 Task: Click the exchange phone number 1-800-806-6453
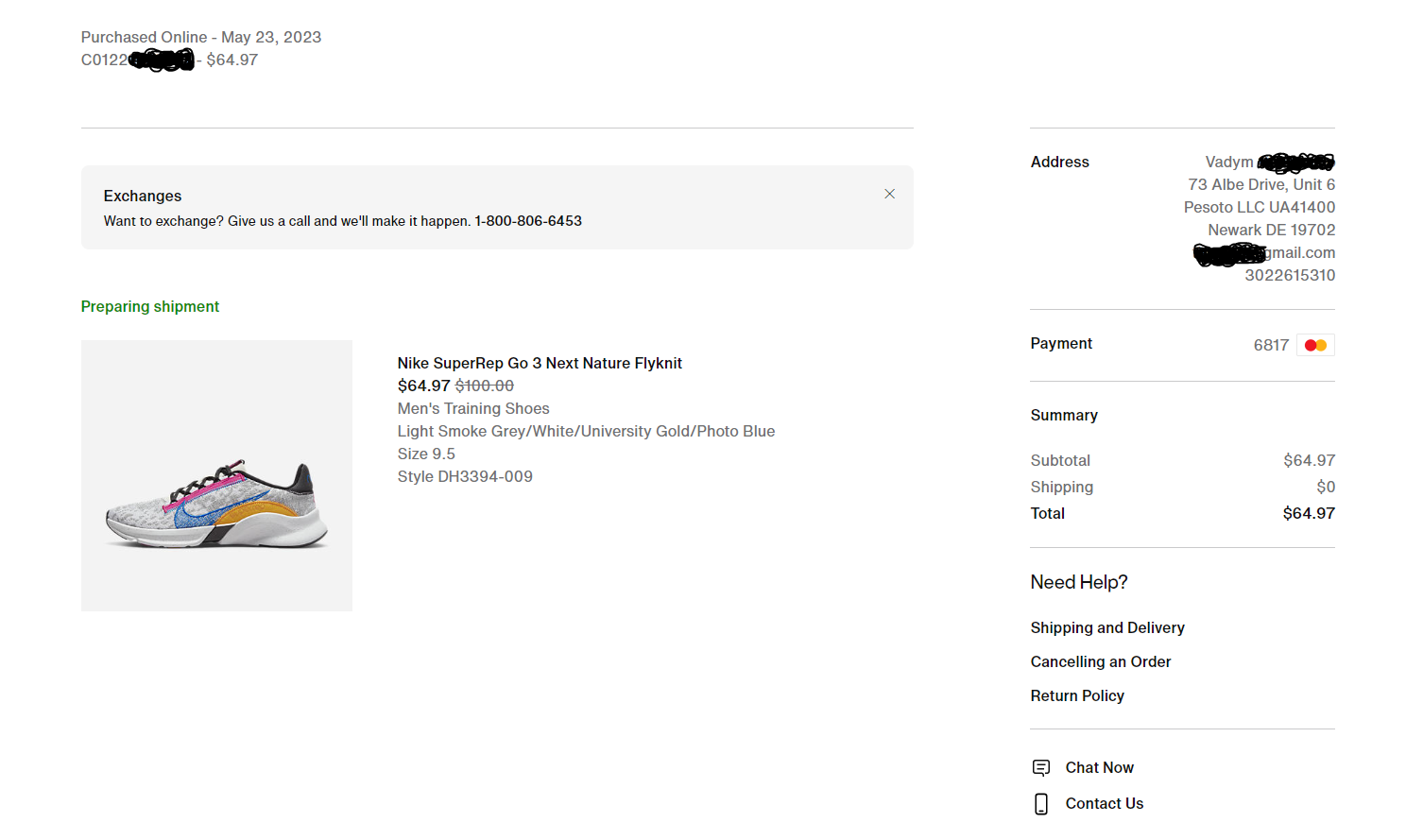[528, 221]
